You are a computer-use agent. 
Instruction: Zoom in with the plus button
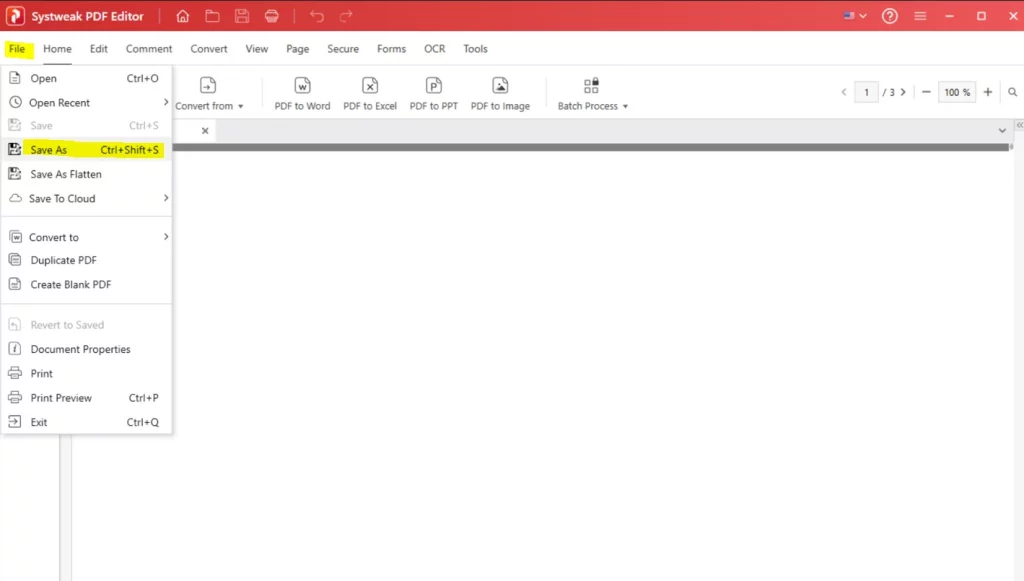(988, 93)
